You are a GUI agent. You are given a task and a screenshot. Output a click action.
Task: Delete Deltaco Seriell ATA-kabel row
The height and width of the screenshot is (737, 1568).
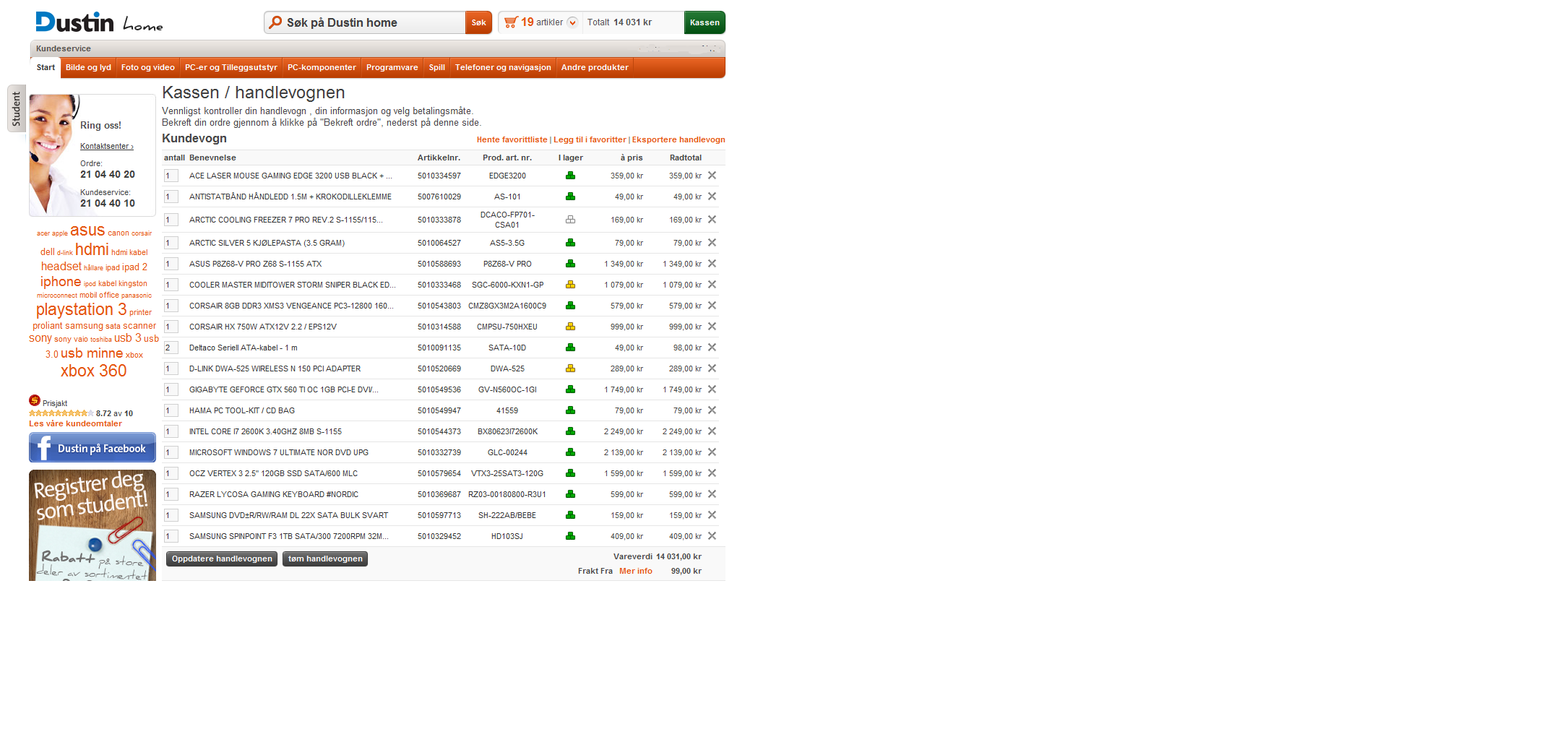[x=712, y=348]
